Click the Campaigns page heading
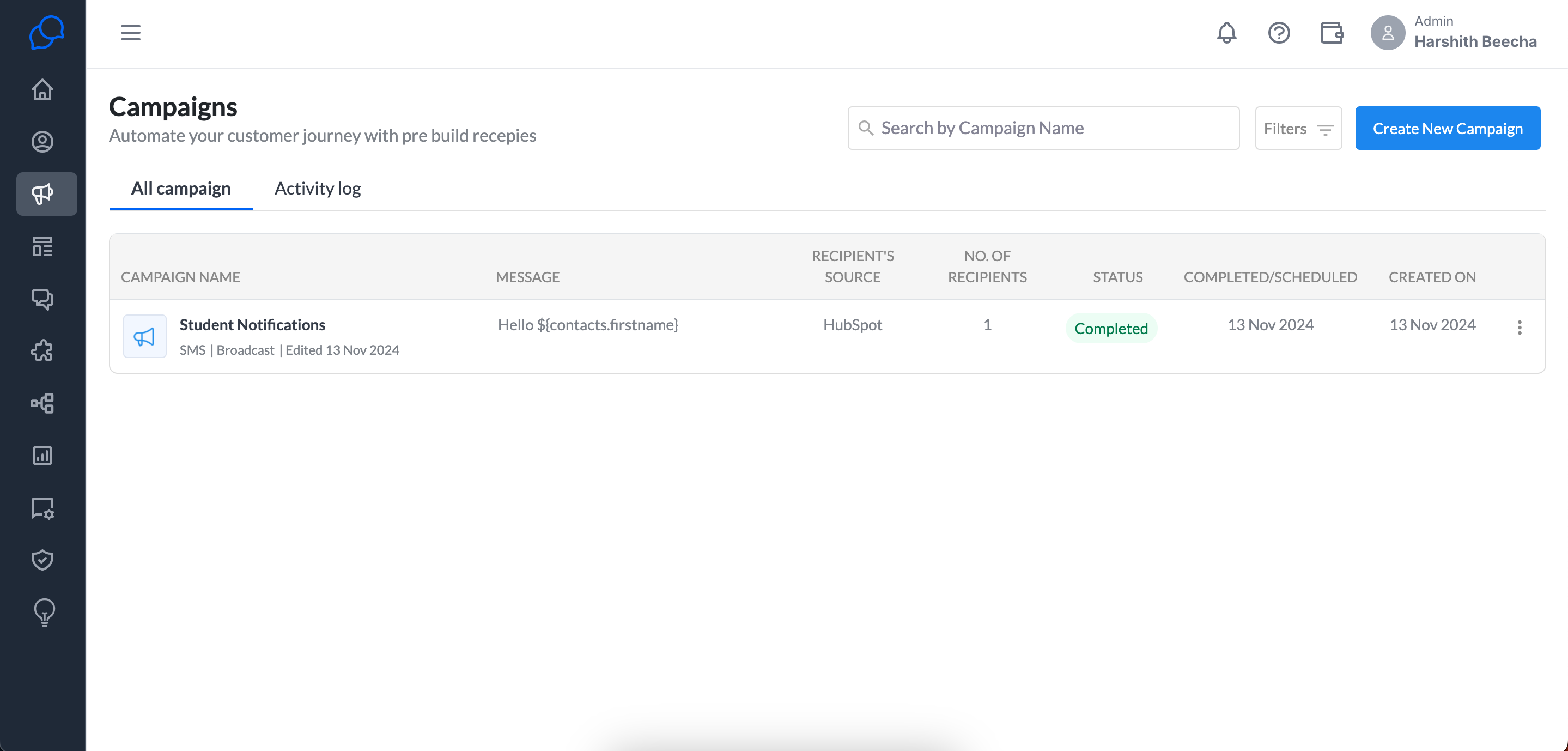This screenshot has height=751, width=1568. [173, 107]
